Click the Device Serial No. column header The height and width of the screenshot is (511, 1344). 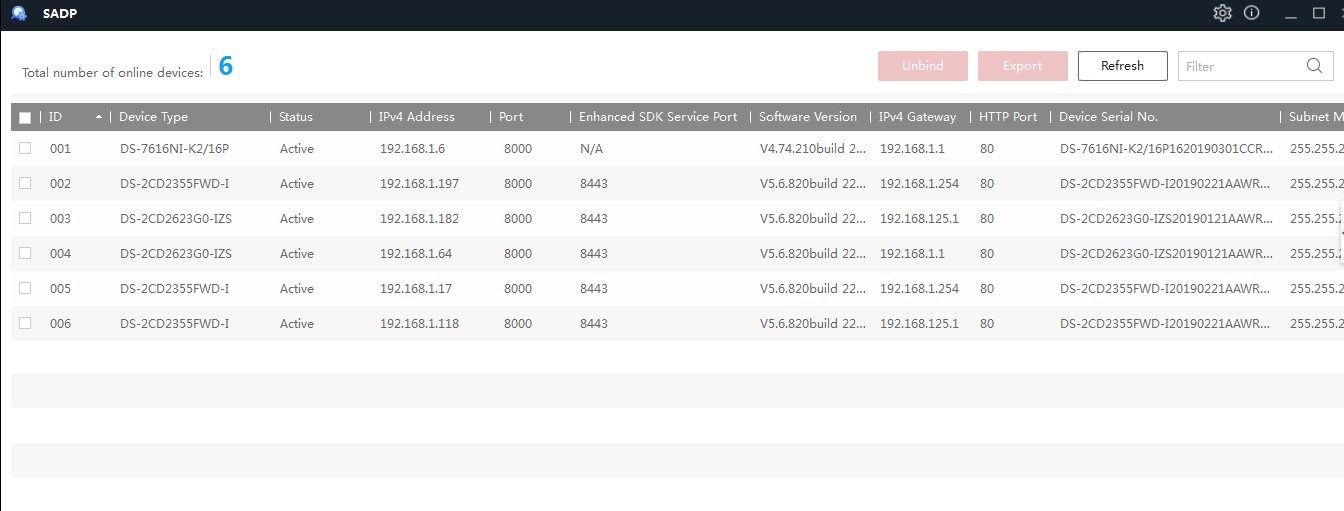(1108, 117)
